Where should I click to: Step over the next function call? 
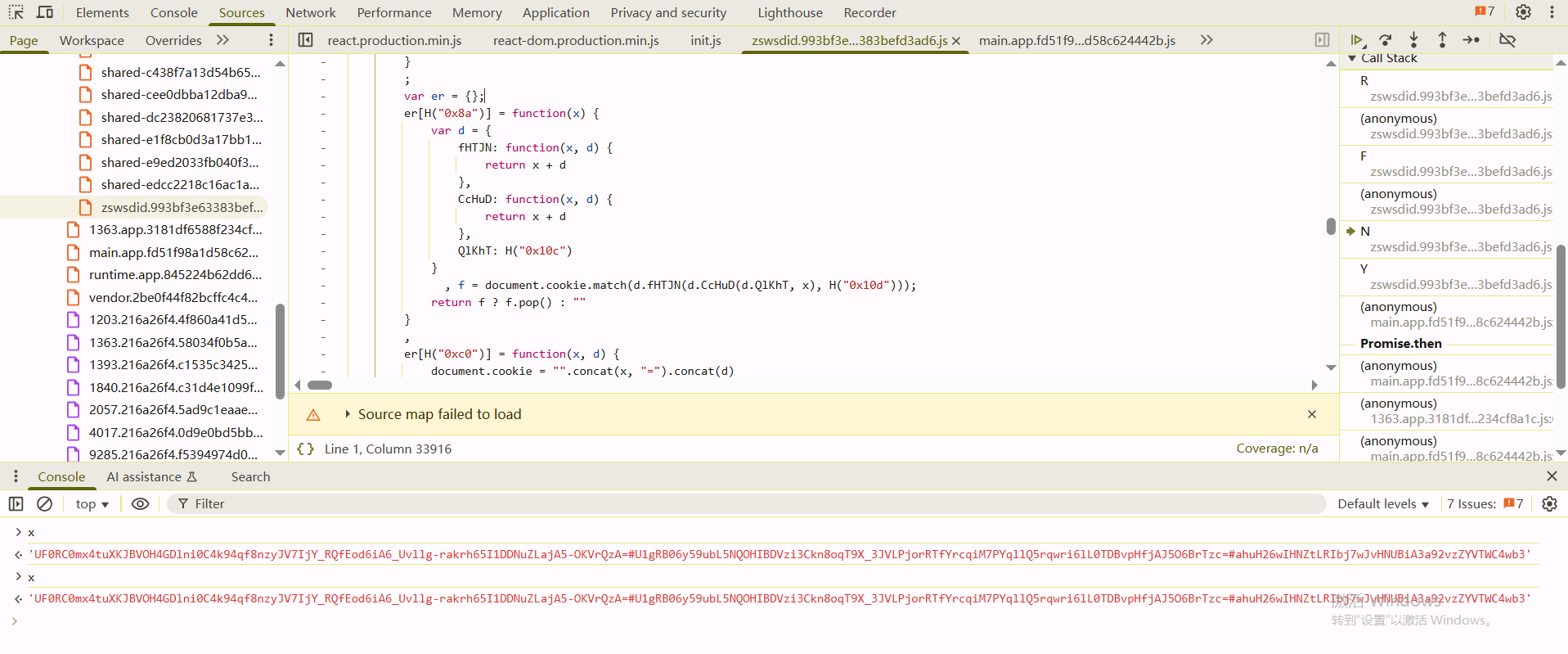[x=1385, y=40]
